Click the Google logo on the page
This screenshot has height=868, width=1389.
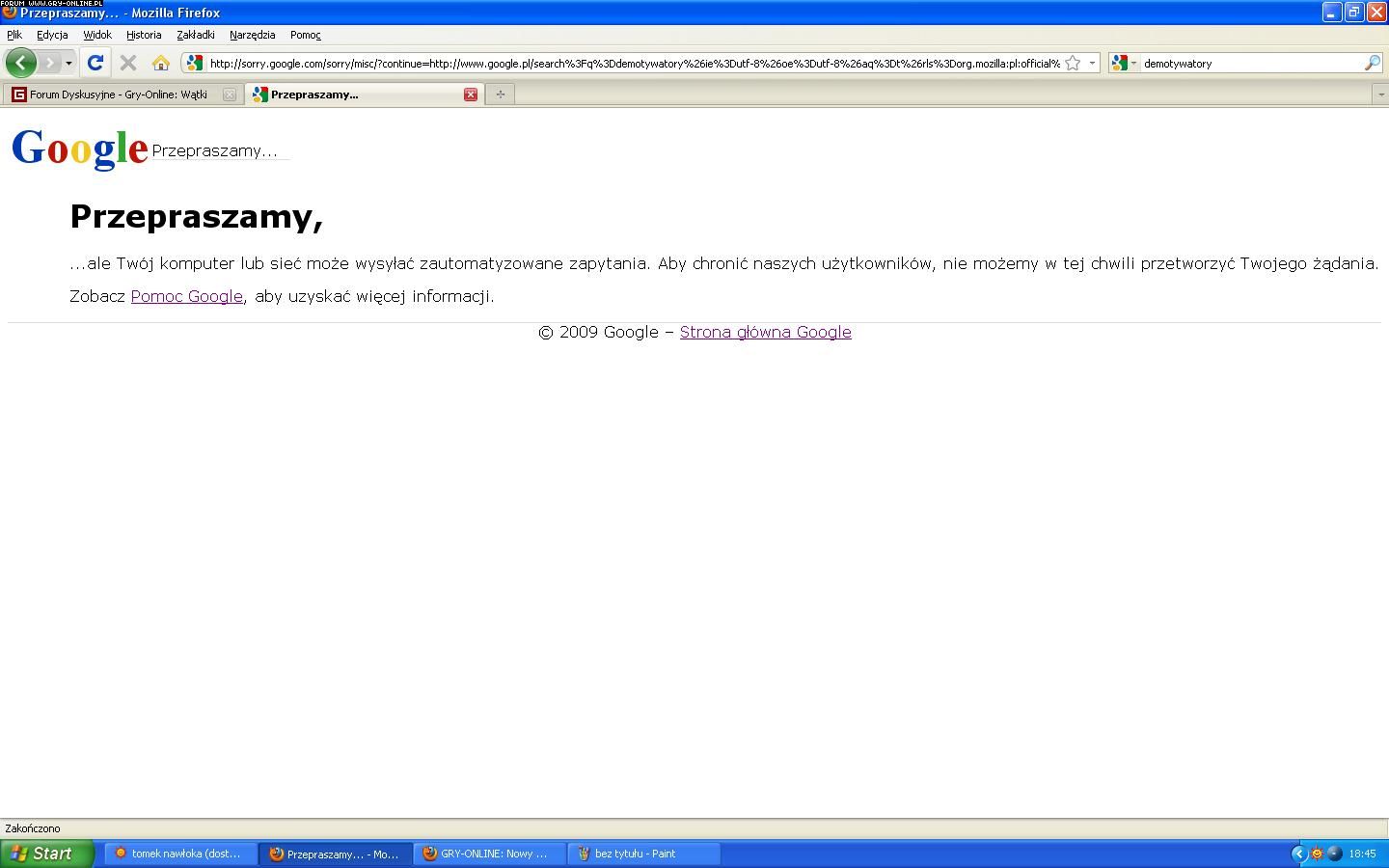pos(80,149)
